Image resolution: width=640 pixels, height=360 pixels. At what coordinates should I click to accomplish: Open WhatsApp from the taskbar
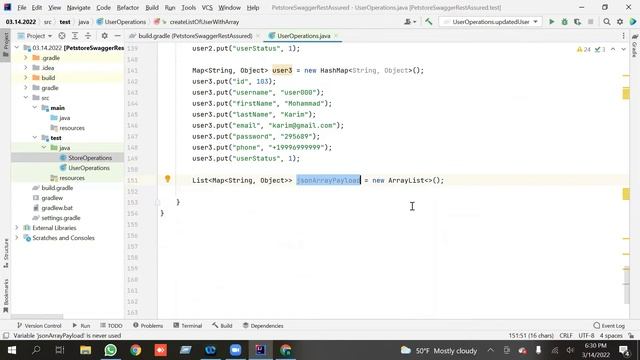pos(110,350)
